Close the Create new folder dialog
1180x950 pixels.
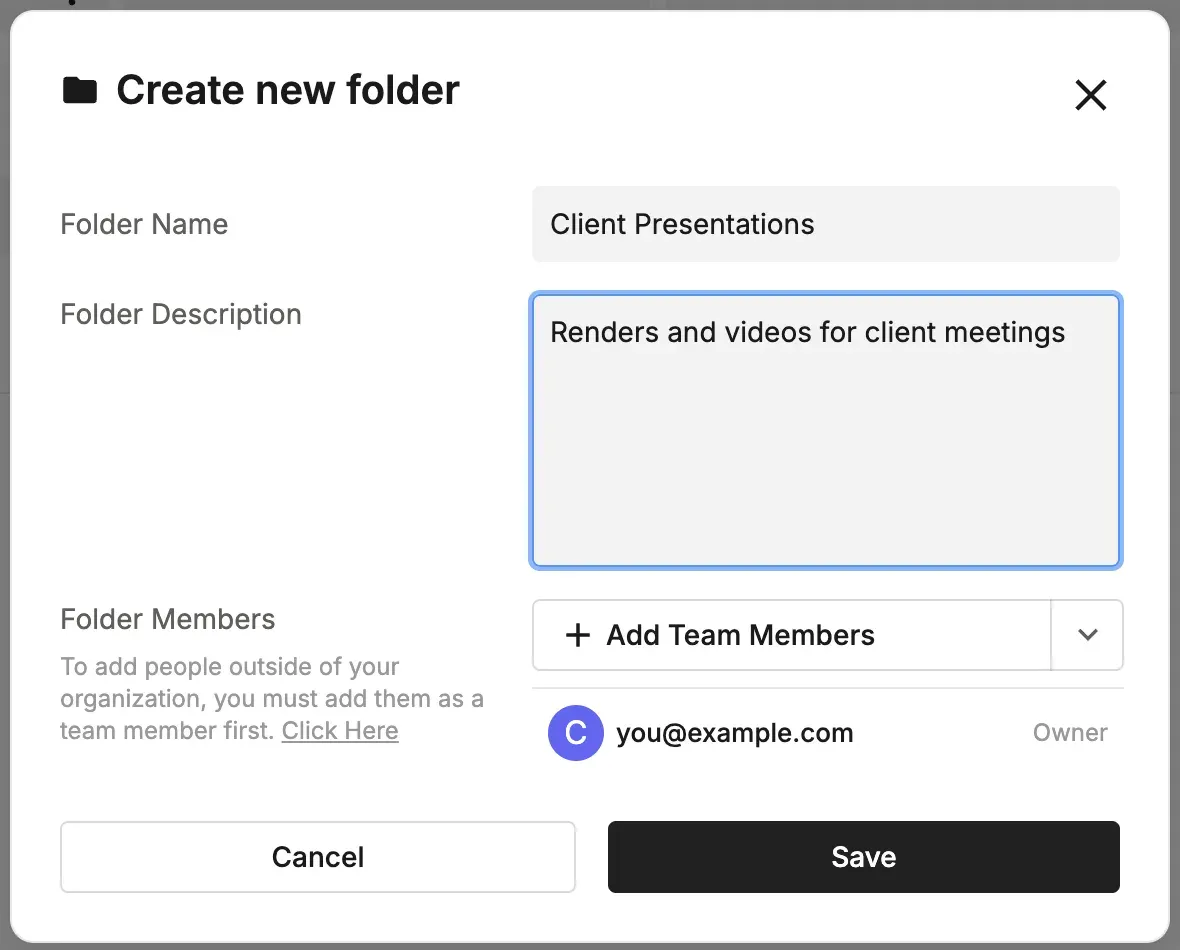click(1090, 95)
